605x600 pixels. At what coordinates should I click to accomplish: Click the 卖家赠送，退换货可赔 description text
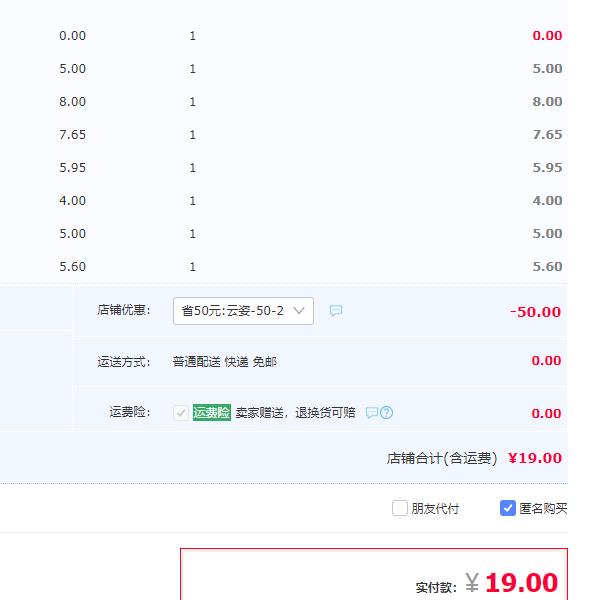pos(295,412)
